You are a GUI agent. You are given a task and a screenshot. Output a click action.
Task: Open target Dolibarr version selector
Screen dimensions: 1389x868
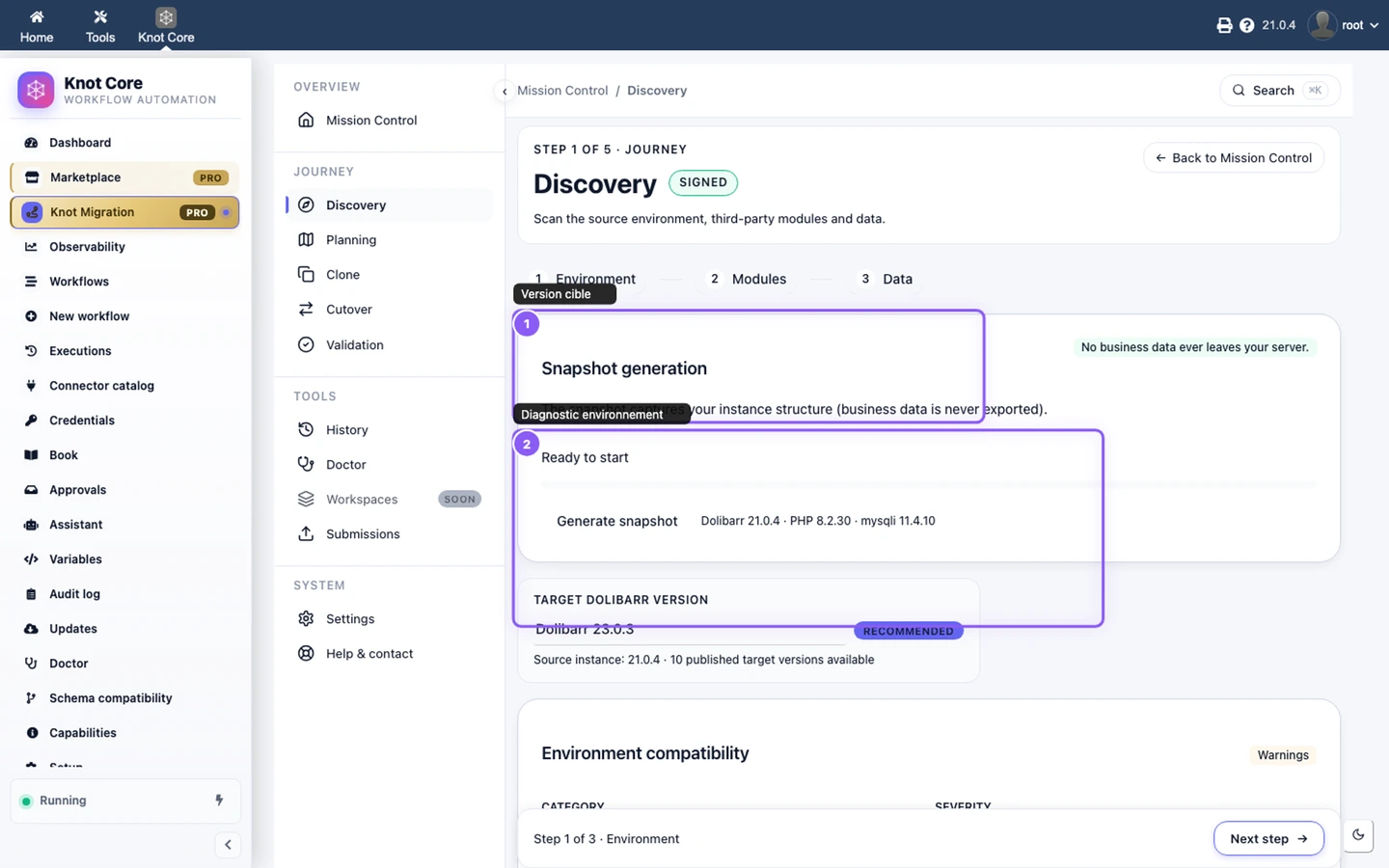(x=690, y=630)
